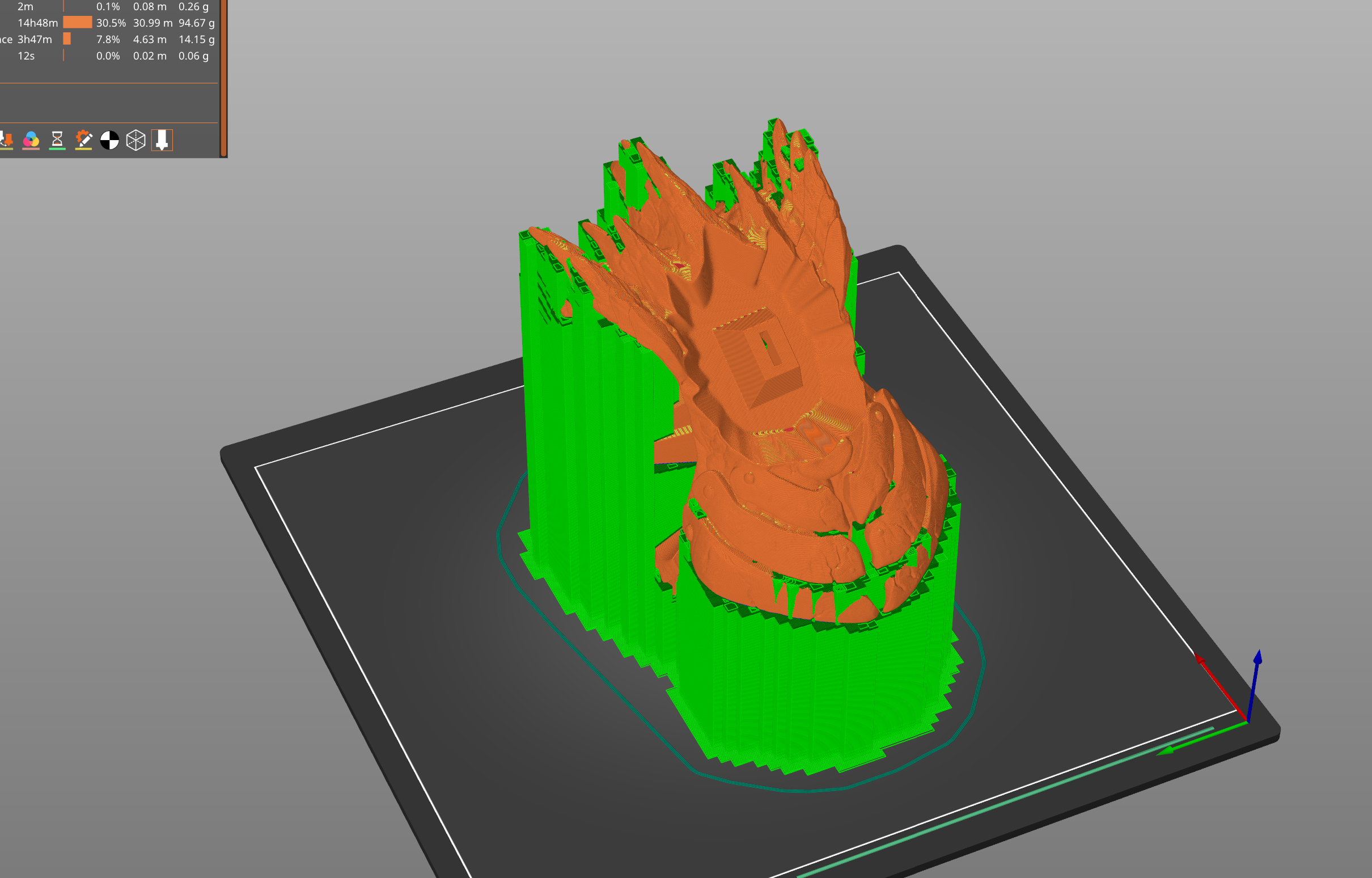1372x878 pixels.
Task: Select the 3h47m legend row
Action: tap(108, 39)
